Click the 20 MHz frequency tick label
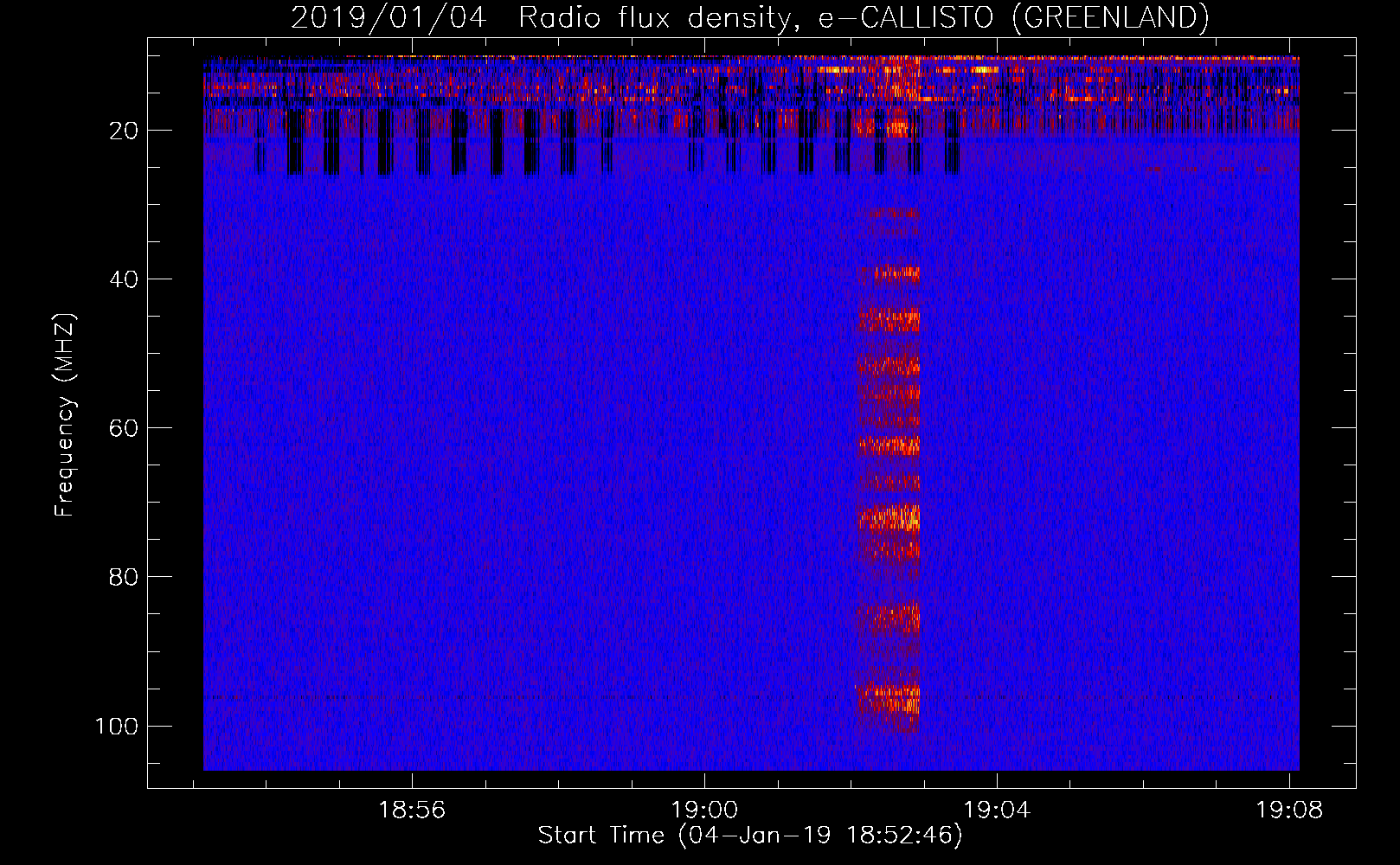1400x865 pixels. point(124,131)
